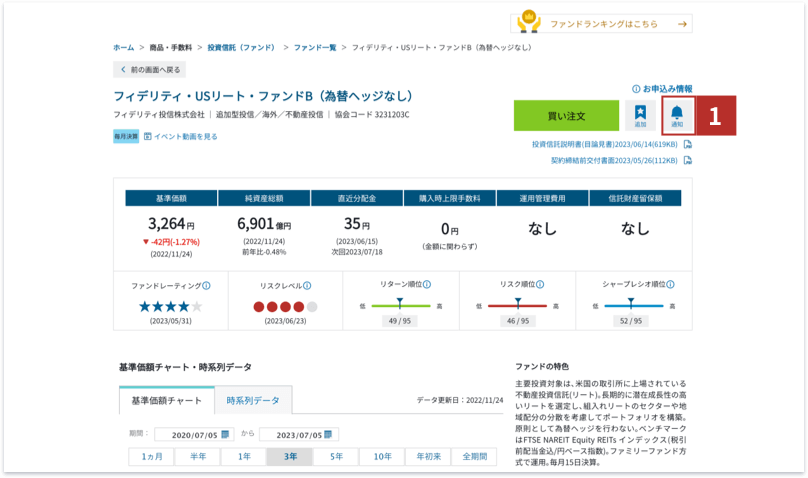Click the 46 / 95 risk rank value
Image resolution: width=808 pixels, height=478 pixels.
[x=518, y=321]
